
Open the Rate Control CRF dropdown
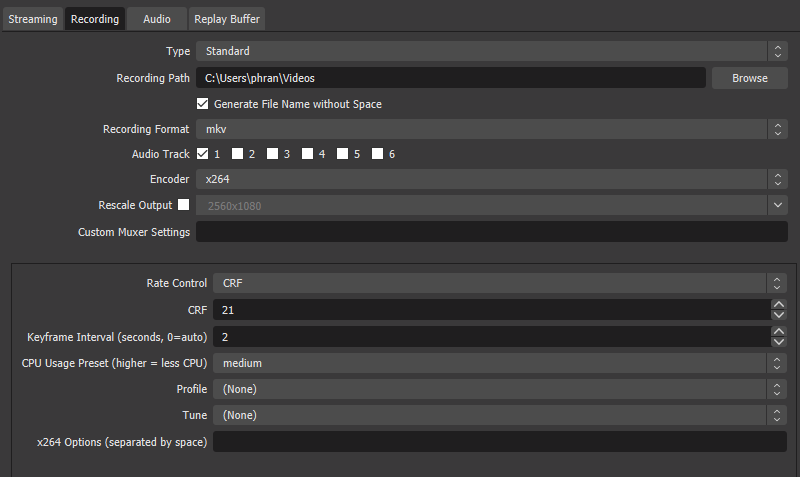click(500, 284)
